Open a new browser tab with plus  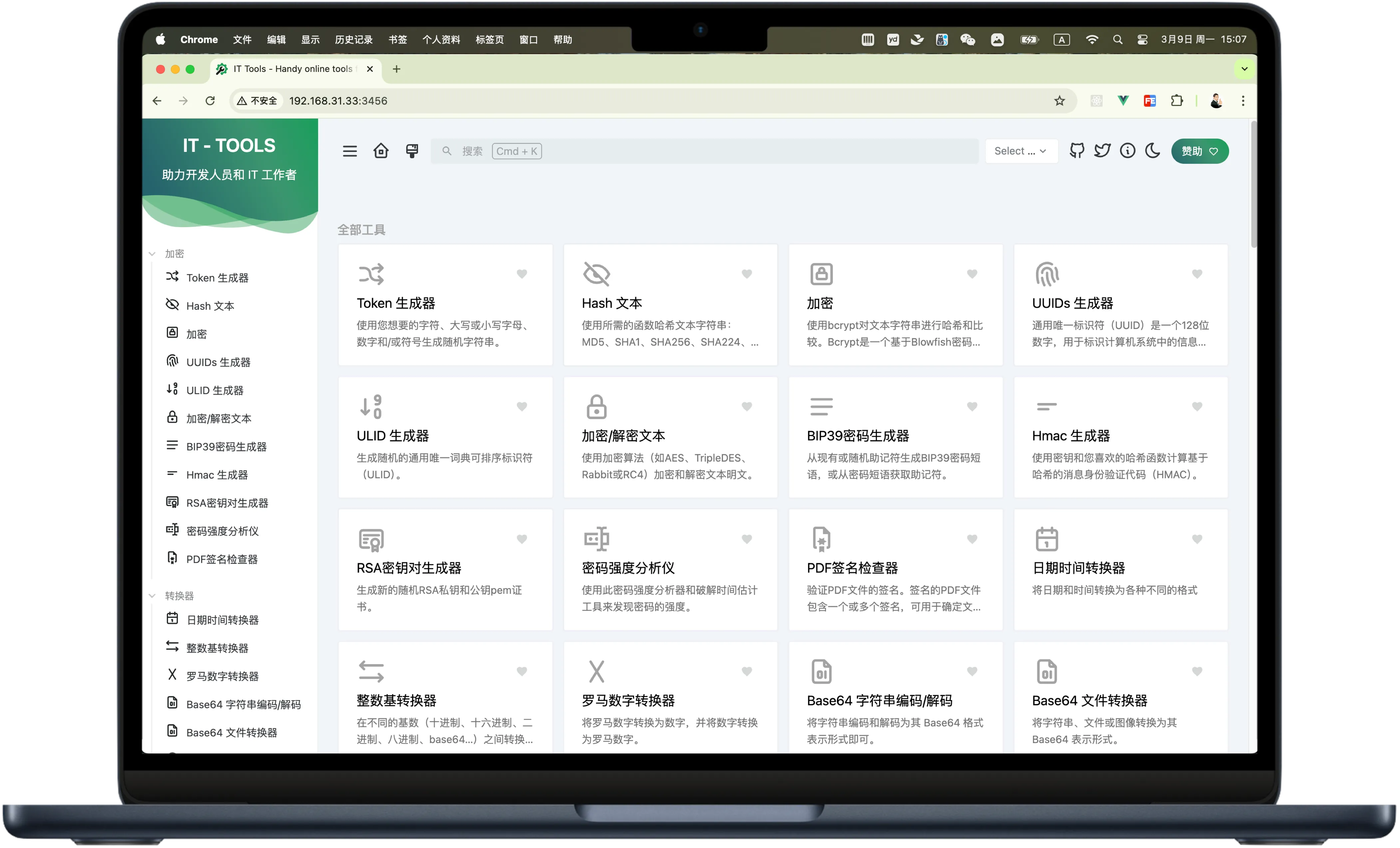(x=397, y=69)
